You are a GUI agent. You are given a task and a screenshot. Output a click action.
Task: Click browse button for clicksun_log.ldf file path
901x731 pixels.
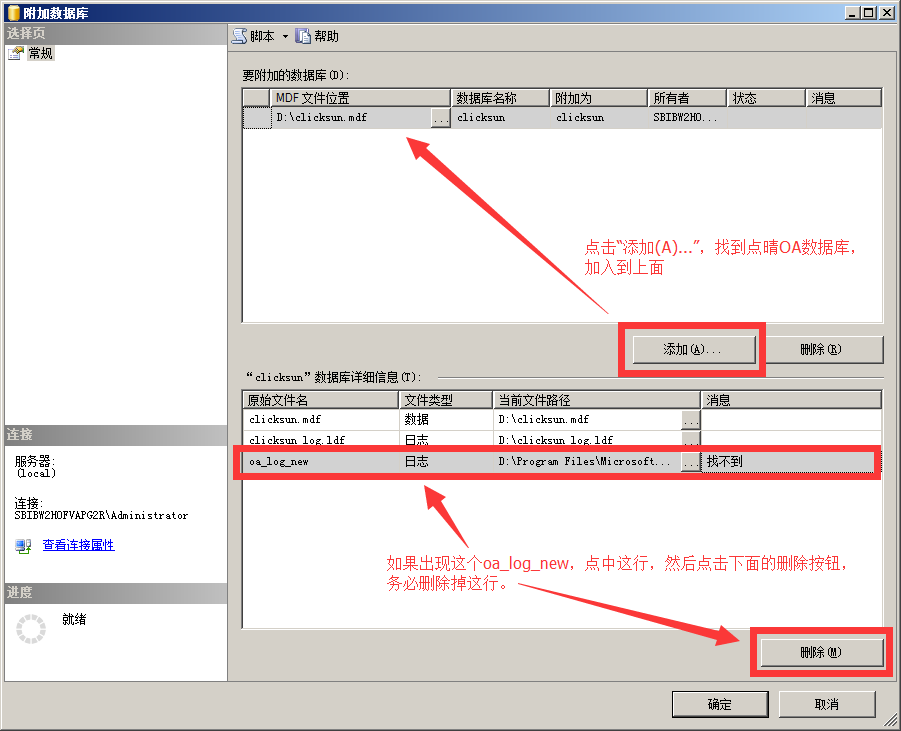(x=690, y=441)
